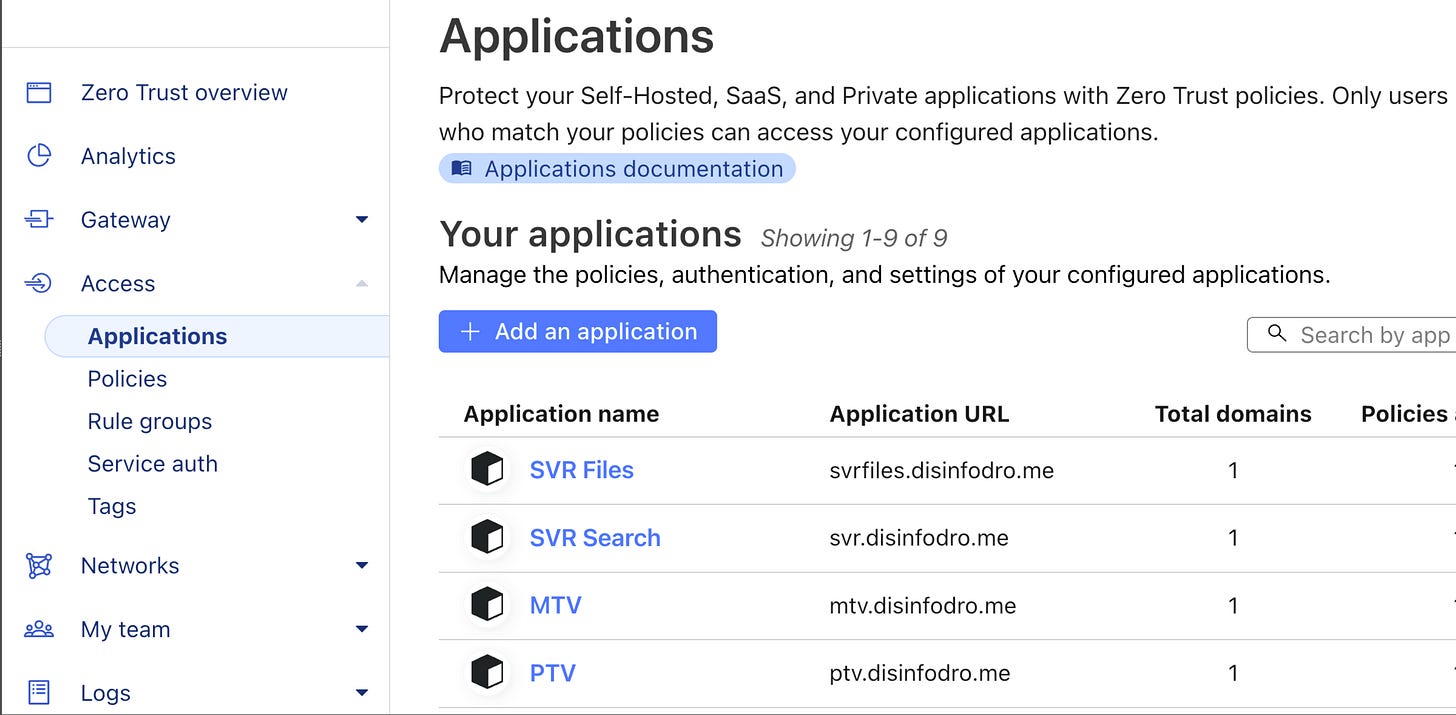Click the ptv.disinfodro.me URL cell
This screenshot has height=715, width=1456.
click(x=920, y=673)
